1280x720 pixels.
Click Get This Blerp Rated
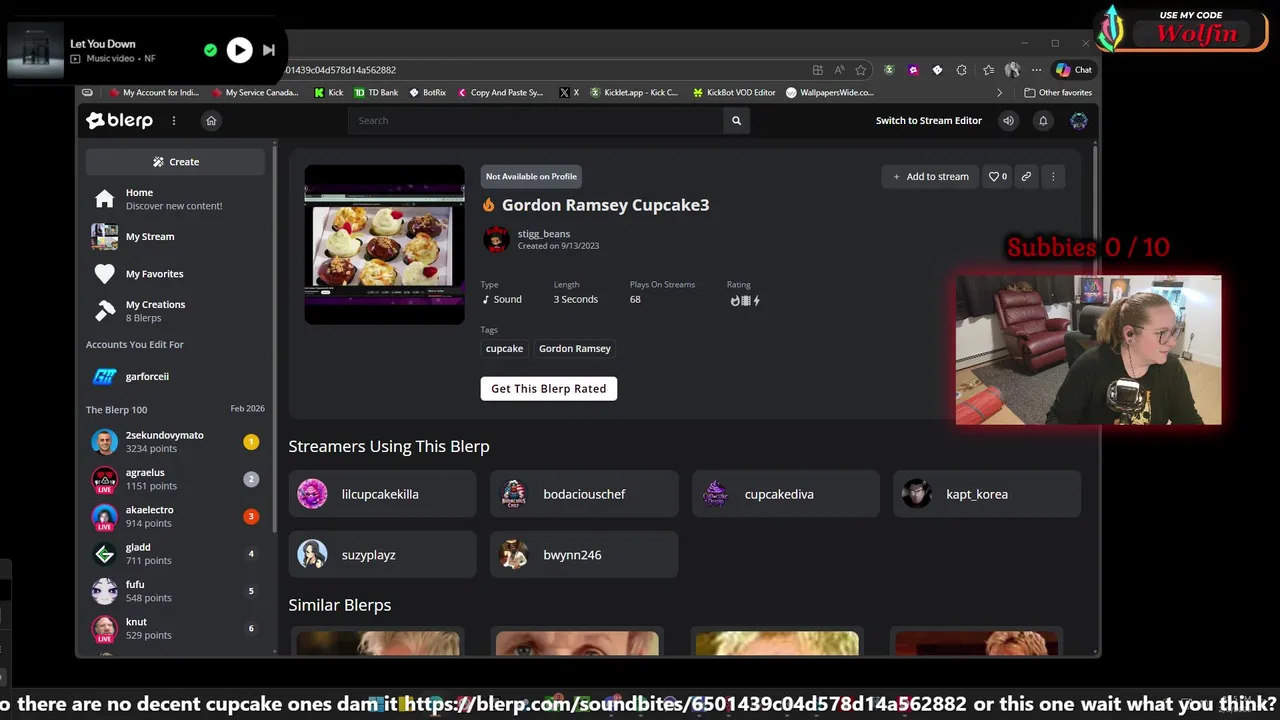pyautogui.click(x=549, y=389)
